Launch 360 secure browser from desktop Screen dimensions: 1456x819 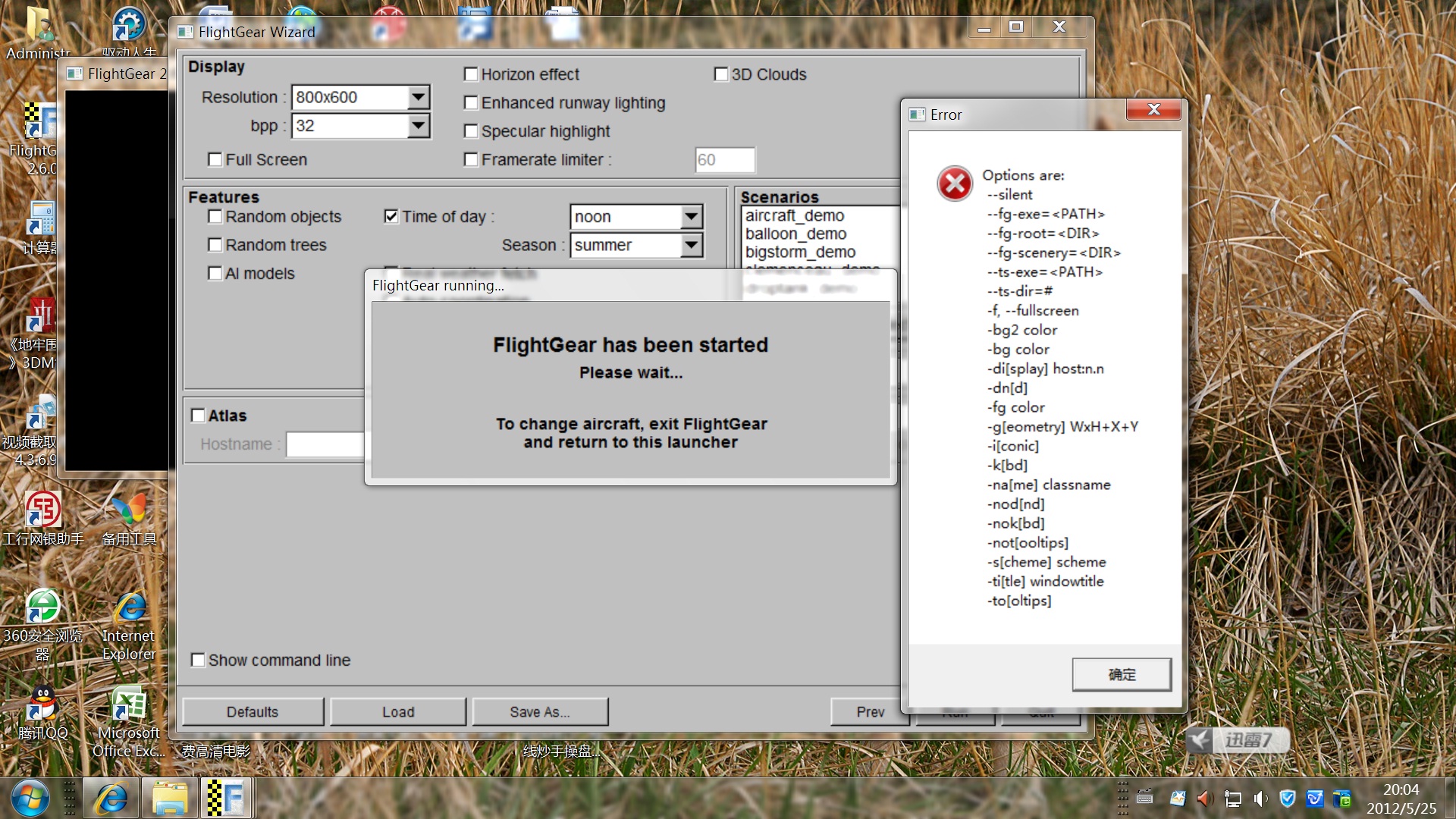coord(42,626)
